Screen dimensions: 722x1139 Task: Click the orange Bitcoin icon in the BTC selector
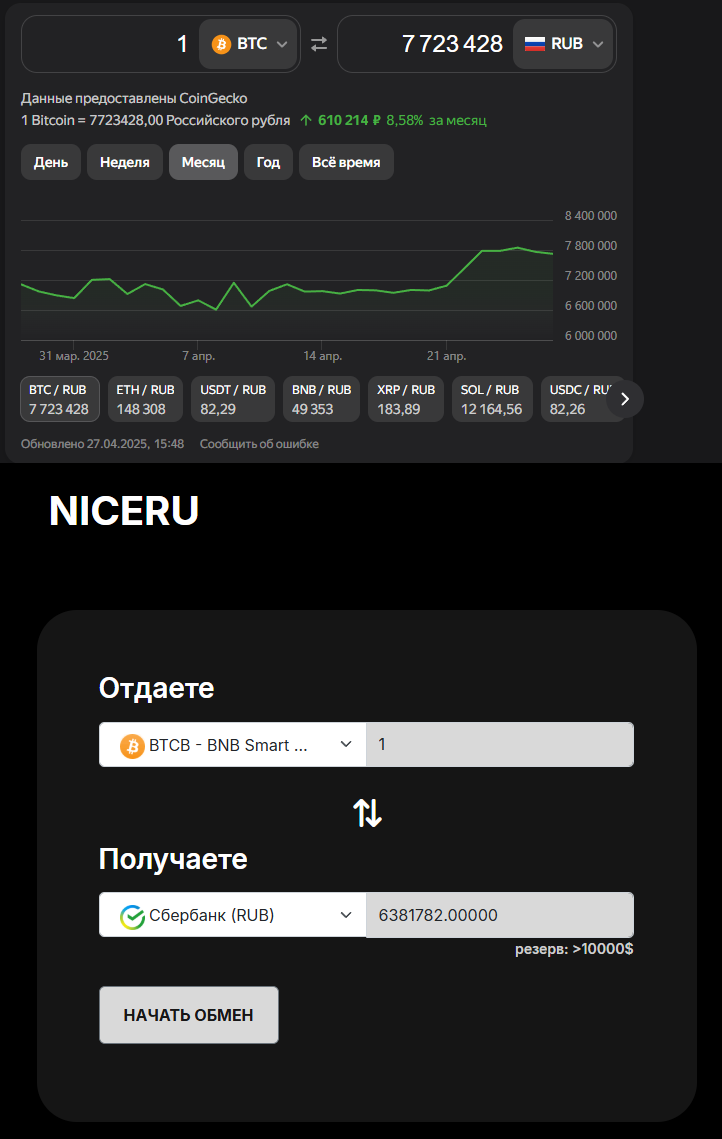(221, 44)
